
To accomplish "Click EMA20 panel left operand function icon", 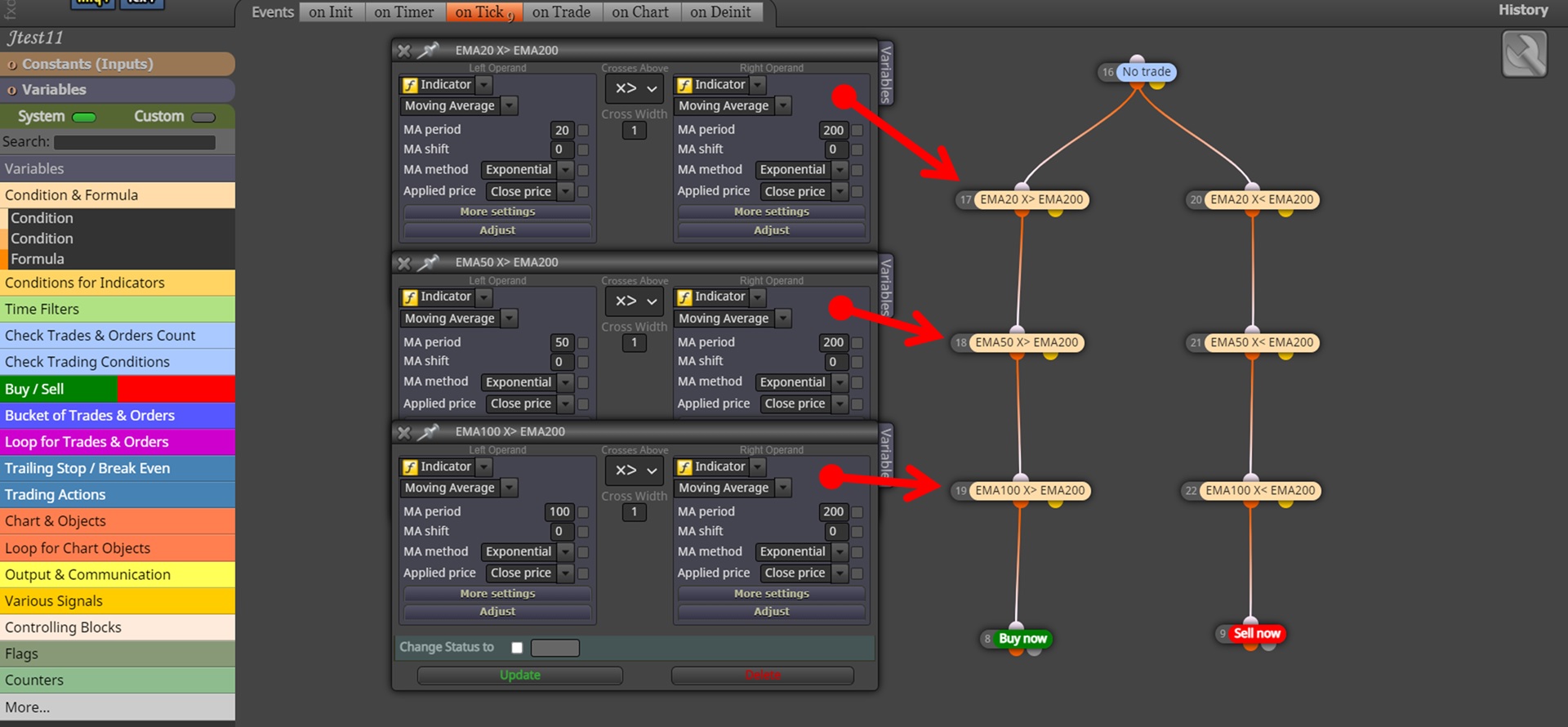I will [x=410, y=85].
